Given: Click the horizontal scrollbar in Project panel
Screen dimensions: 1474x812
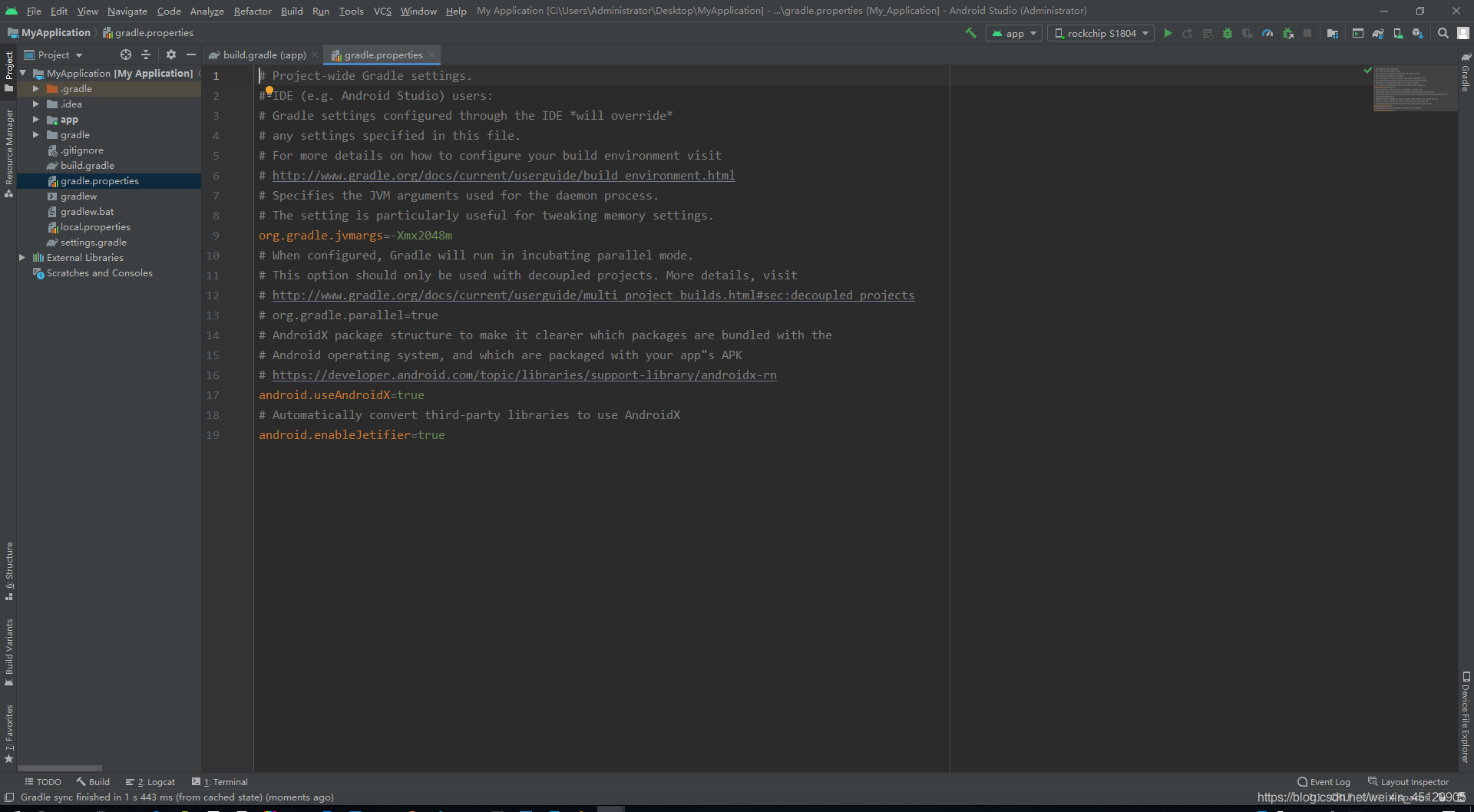Looking at the screenshot, I should tap(60, 767).
